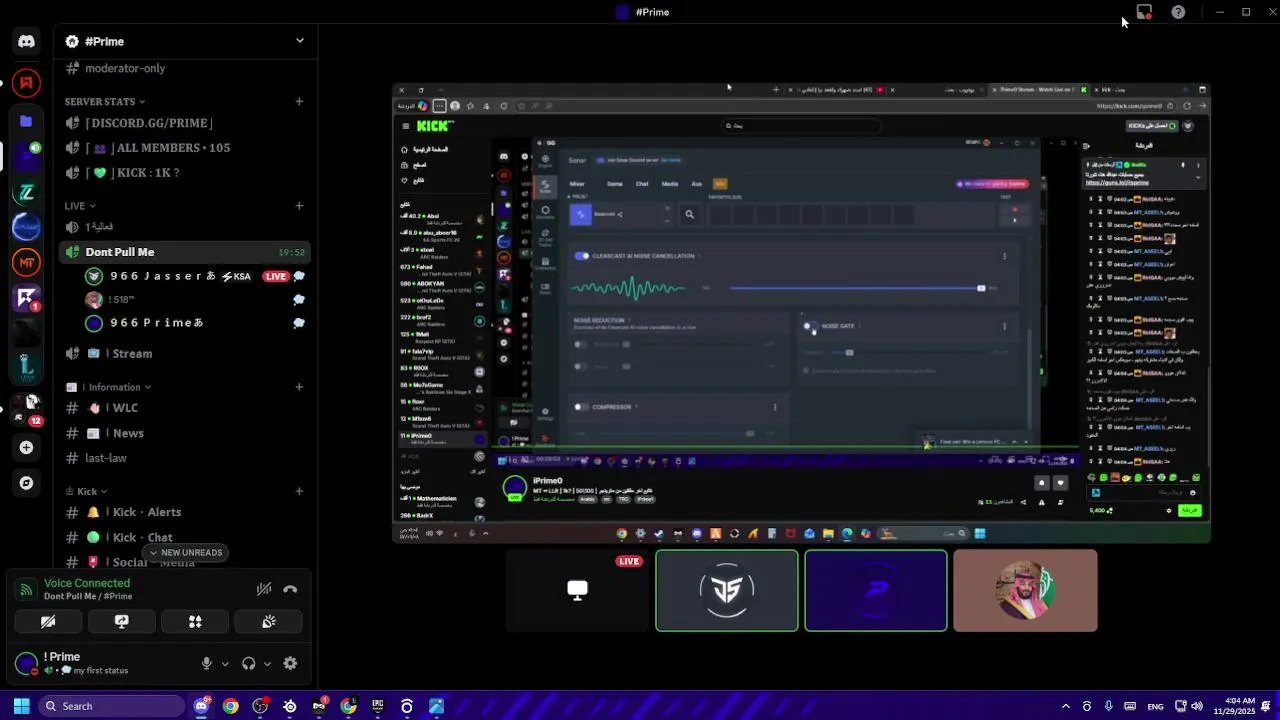This screenshot has height=720, width=1280.
Task: Toggle noise suppression in voice panel
Action: 264,589
